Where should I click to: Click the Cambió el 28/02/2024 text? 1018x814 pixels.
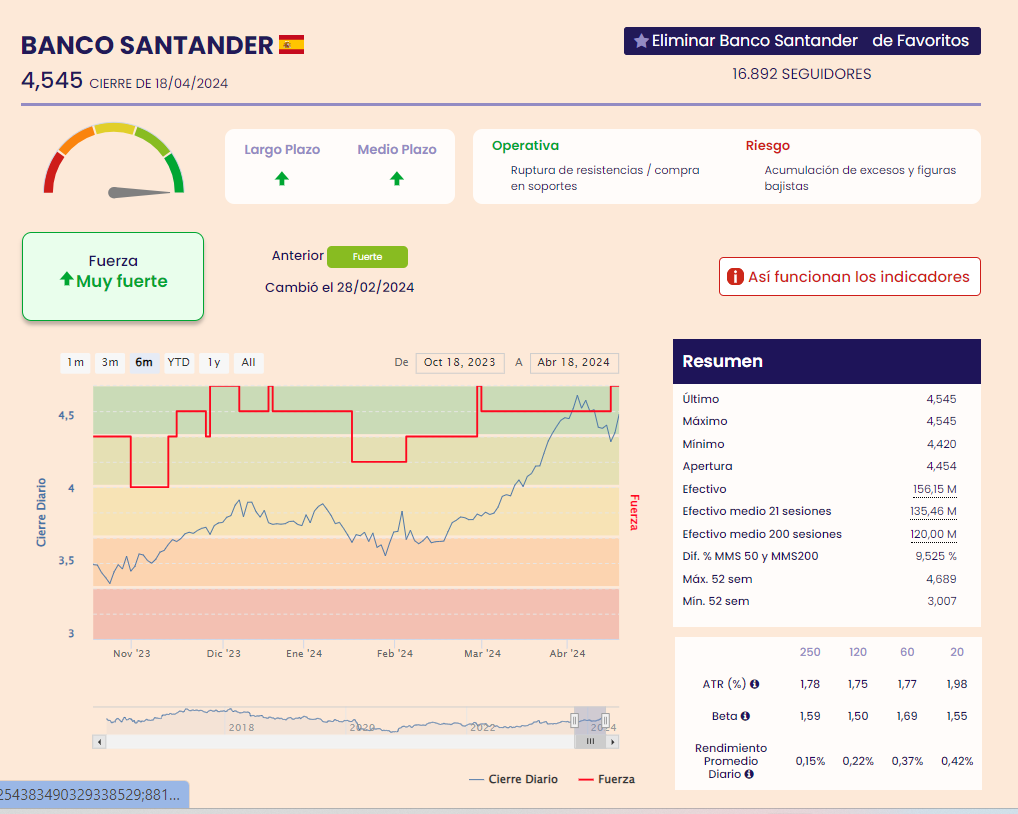pyautogui.click(x=340, y=288)
